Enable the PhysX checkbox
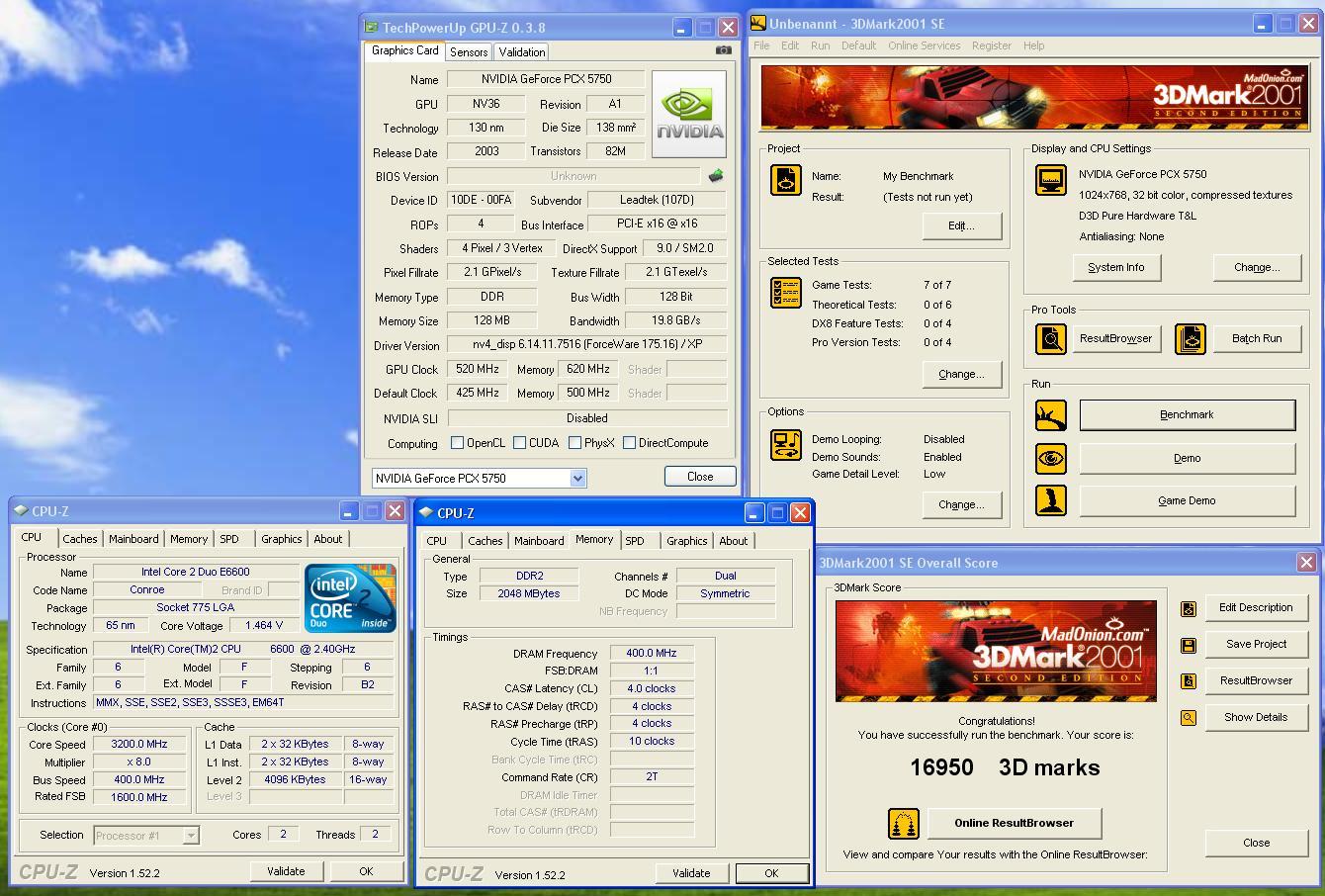 click(x=574, y=443)
